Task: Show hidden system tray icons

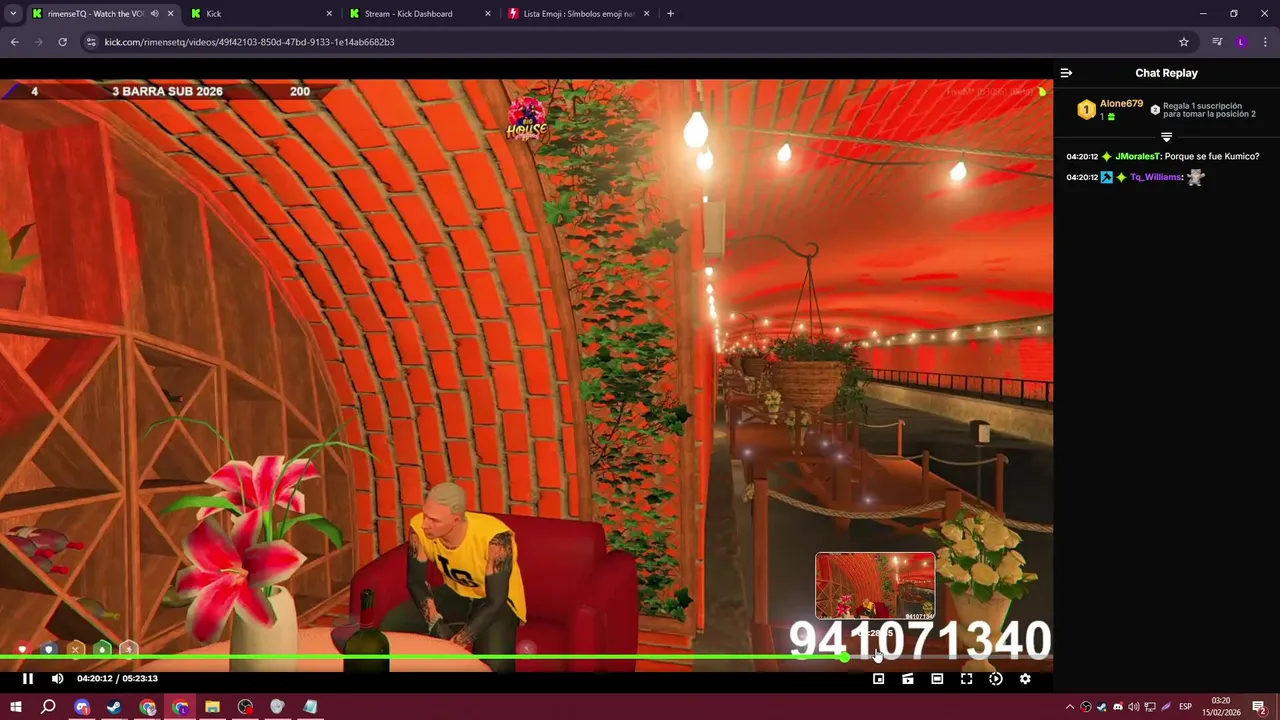Action: (1070, 707)
